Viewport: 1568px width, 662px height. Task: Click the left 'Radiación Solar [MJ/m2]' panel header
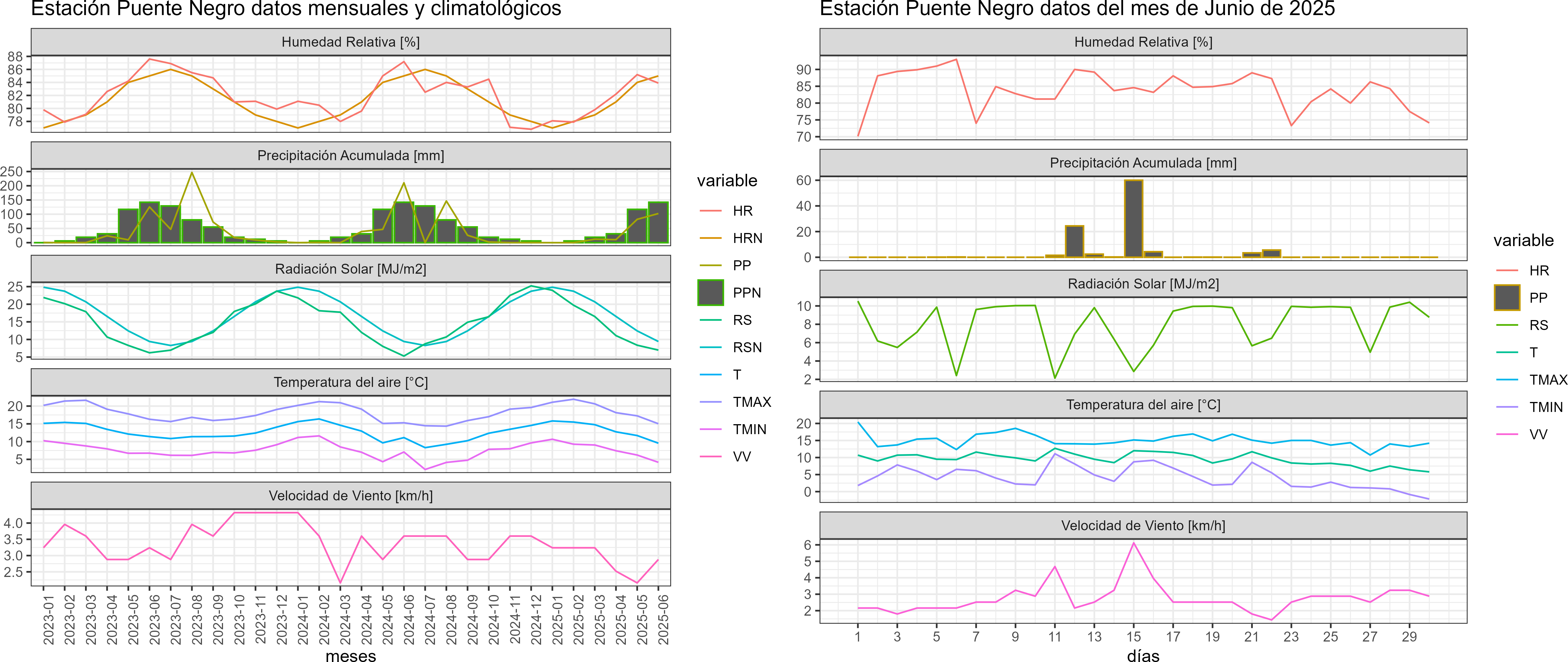350,269
